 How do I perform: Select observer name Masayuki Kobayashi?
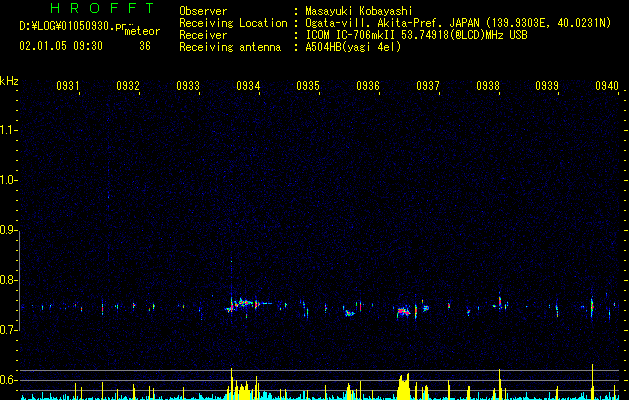coord(359,11)
